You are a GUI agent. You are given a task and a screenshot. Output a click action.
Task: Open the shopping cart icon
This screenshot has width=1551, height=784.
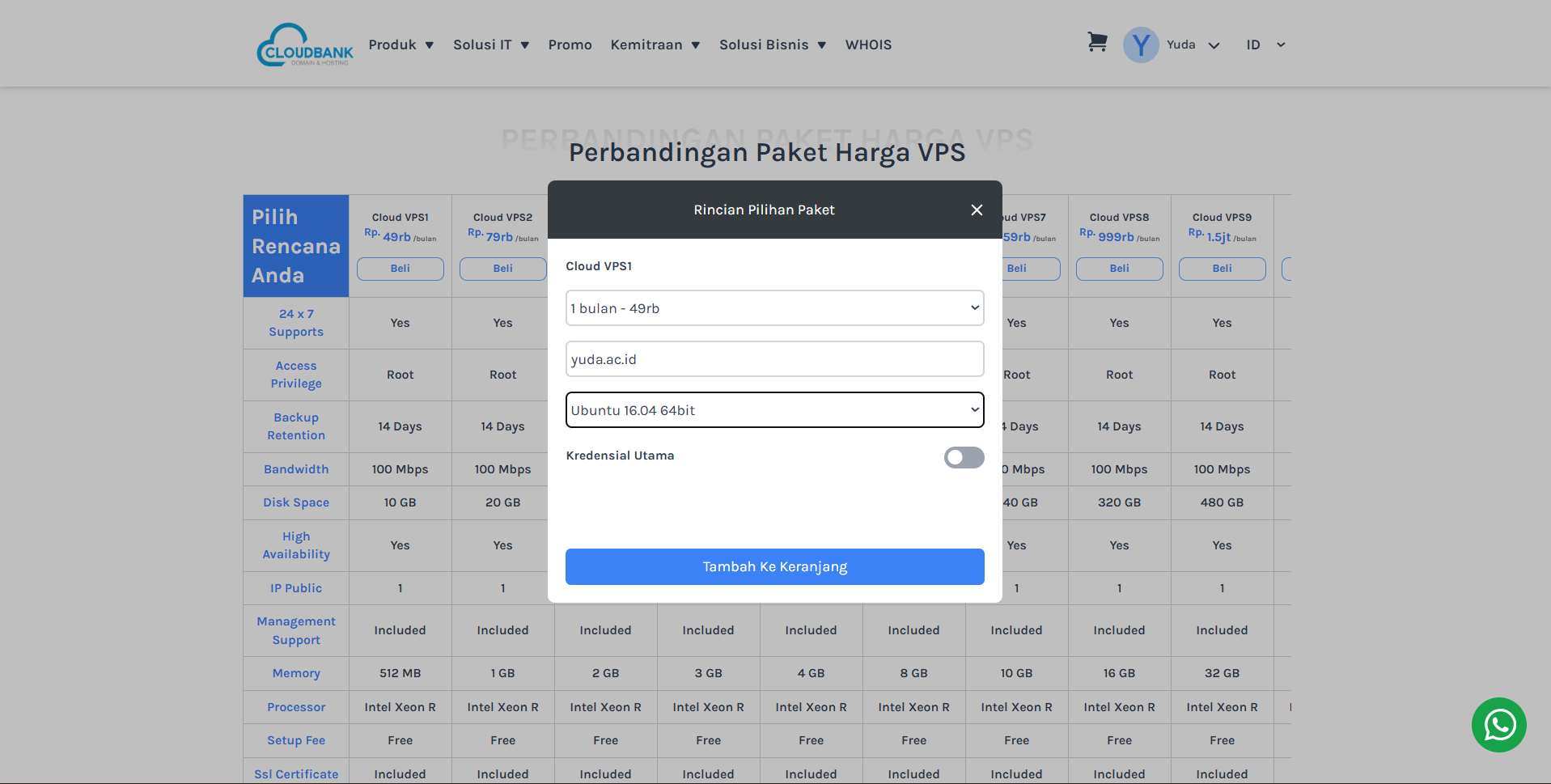tap(1096, 42)
